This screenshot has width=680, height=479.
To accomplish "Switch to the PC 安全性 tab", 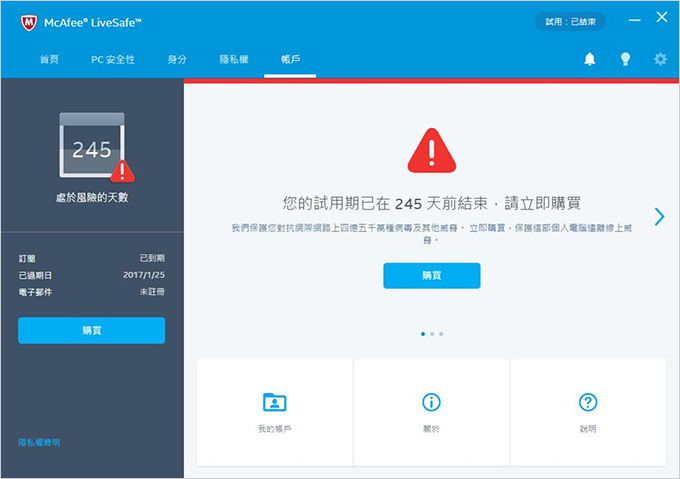I will tap(113, 59).
